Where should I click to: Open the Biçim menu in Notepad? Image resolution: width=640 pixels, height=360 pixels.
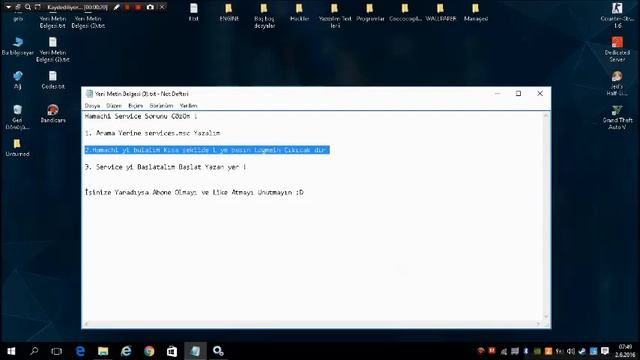(x=136, y=106)
